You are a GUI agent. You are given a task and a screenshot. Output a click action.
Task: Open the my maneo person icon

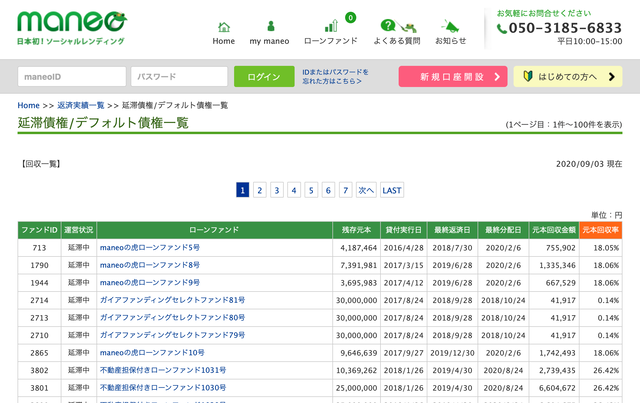tap(271, 26)
